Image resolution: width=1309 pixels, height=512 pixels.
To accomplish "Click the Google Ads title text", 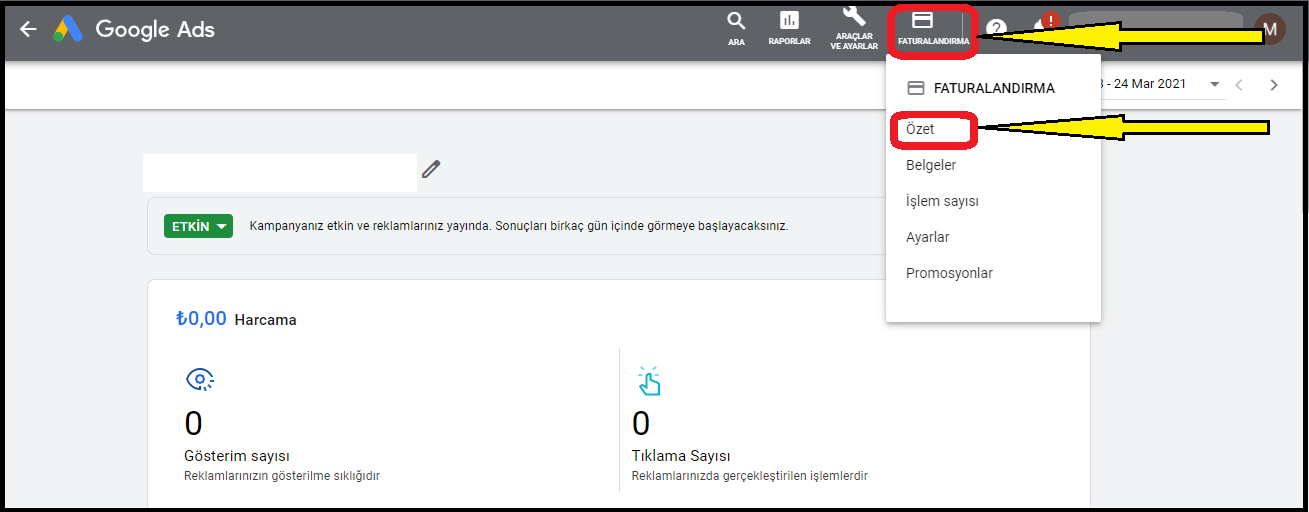I will [x=155, y=29].
